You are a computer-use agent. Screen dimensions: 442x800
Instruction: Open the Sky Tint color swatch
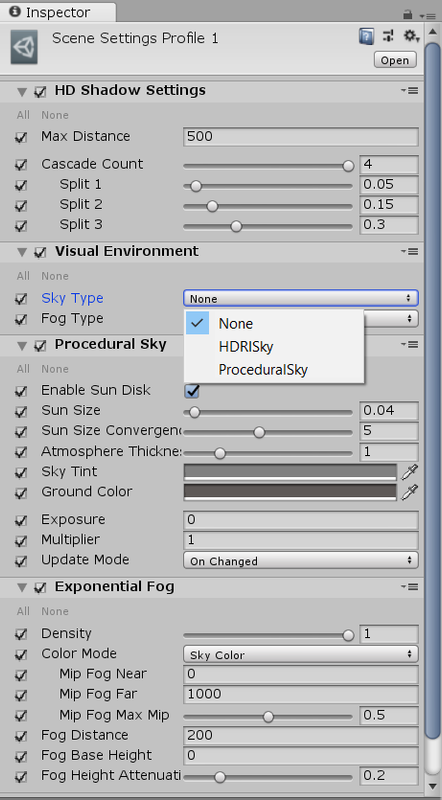point(290,472)
